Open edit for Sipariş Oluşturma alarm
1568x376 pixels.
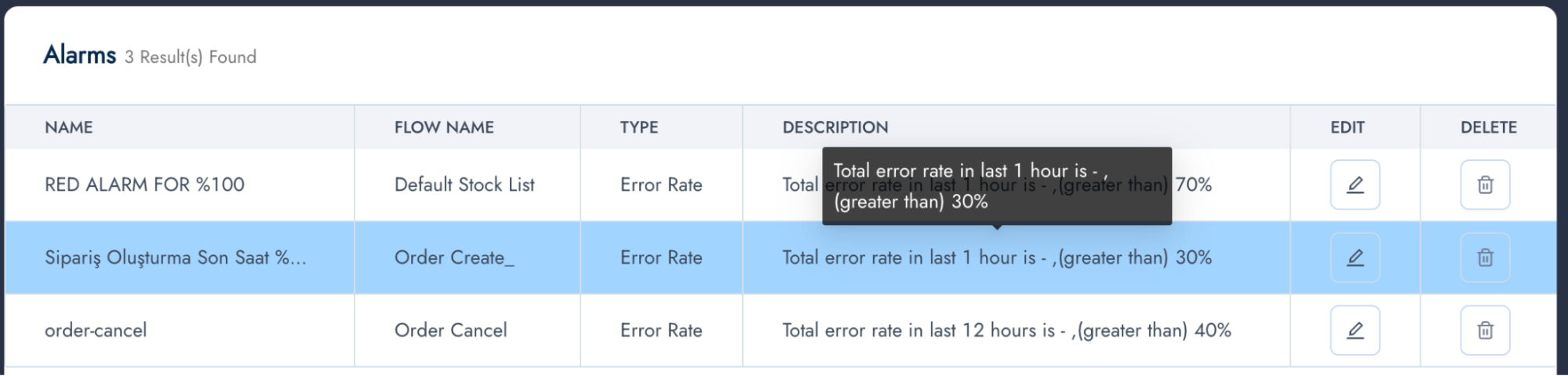pos(1355,257)
